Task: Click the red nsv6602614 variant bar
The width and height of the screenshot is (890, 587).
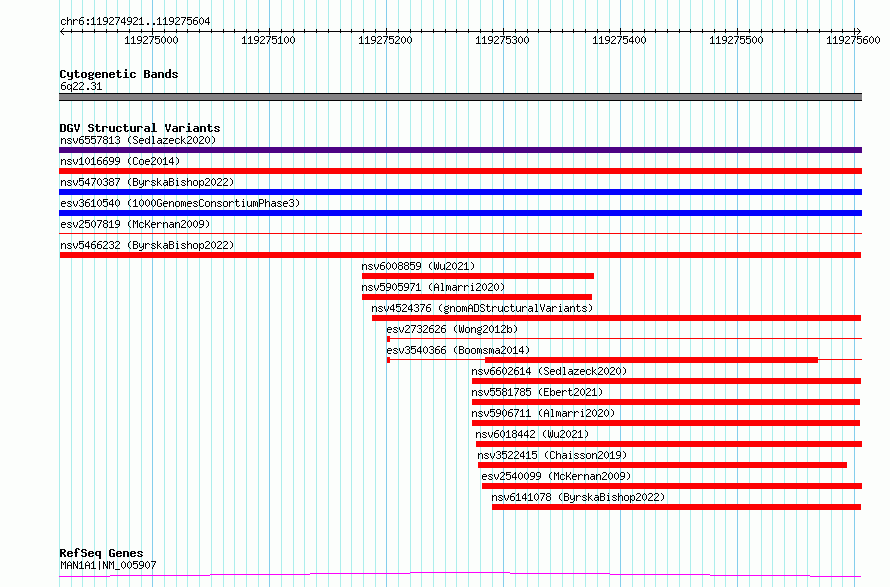Action: (666, 381)
